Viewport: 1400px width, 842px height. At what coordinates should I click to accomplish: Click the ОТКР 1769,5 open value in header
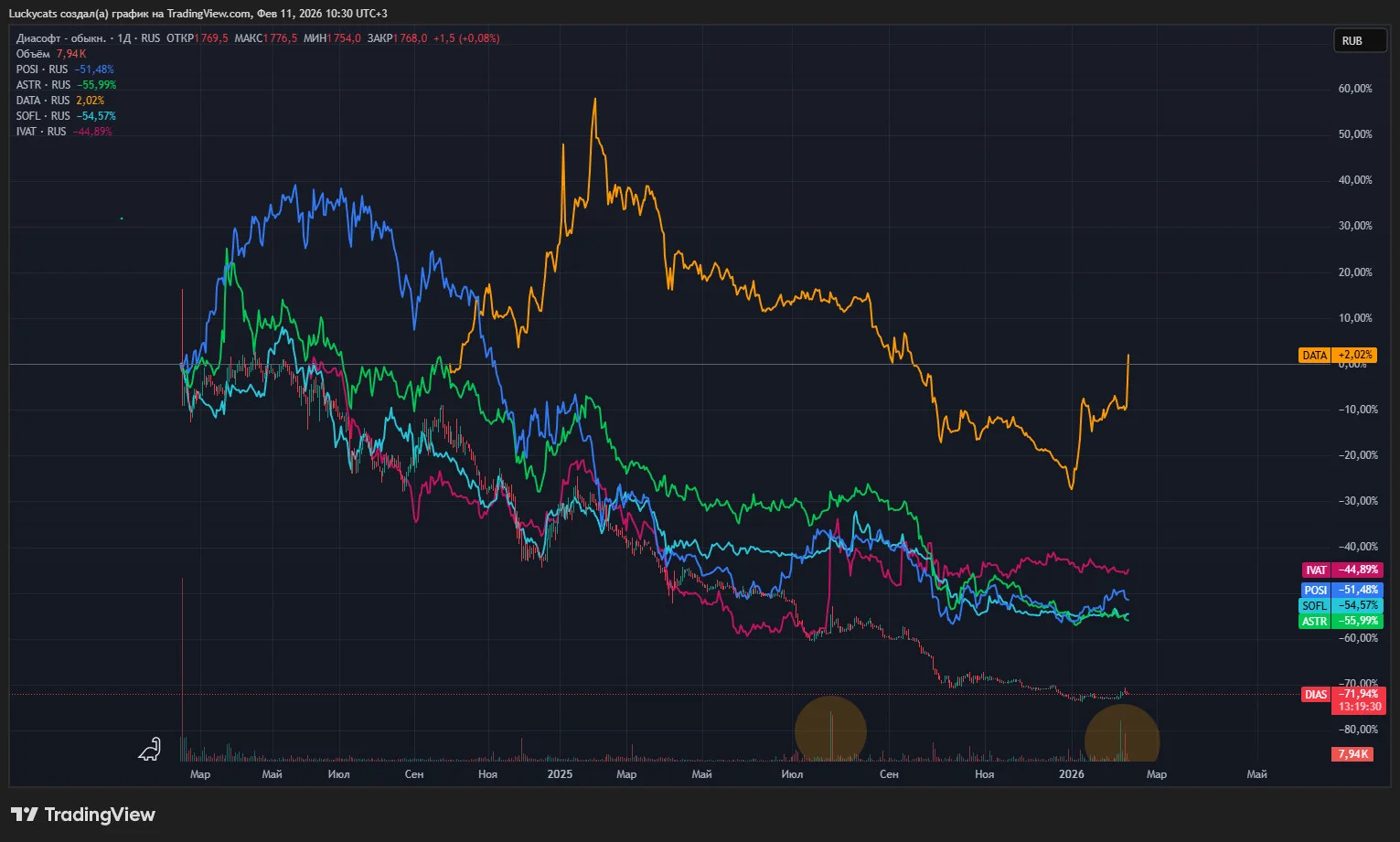pyautogui.click(x=198, y=38)
